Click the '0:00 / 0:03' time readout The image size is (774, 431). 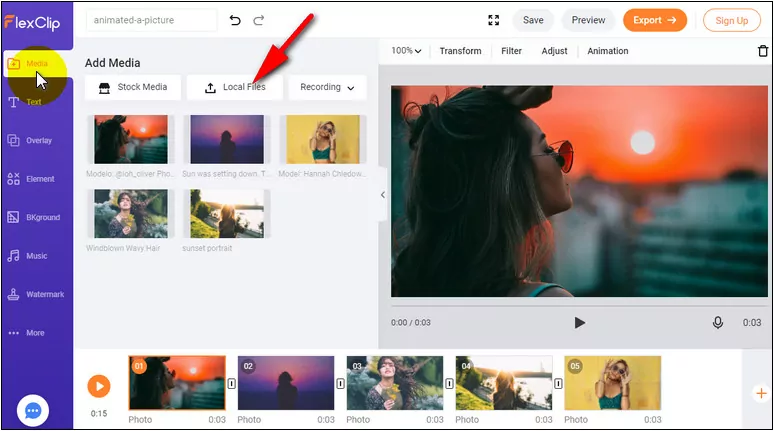tap(411, 322)
